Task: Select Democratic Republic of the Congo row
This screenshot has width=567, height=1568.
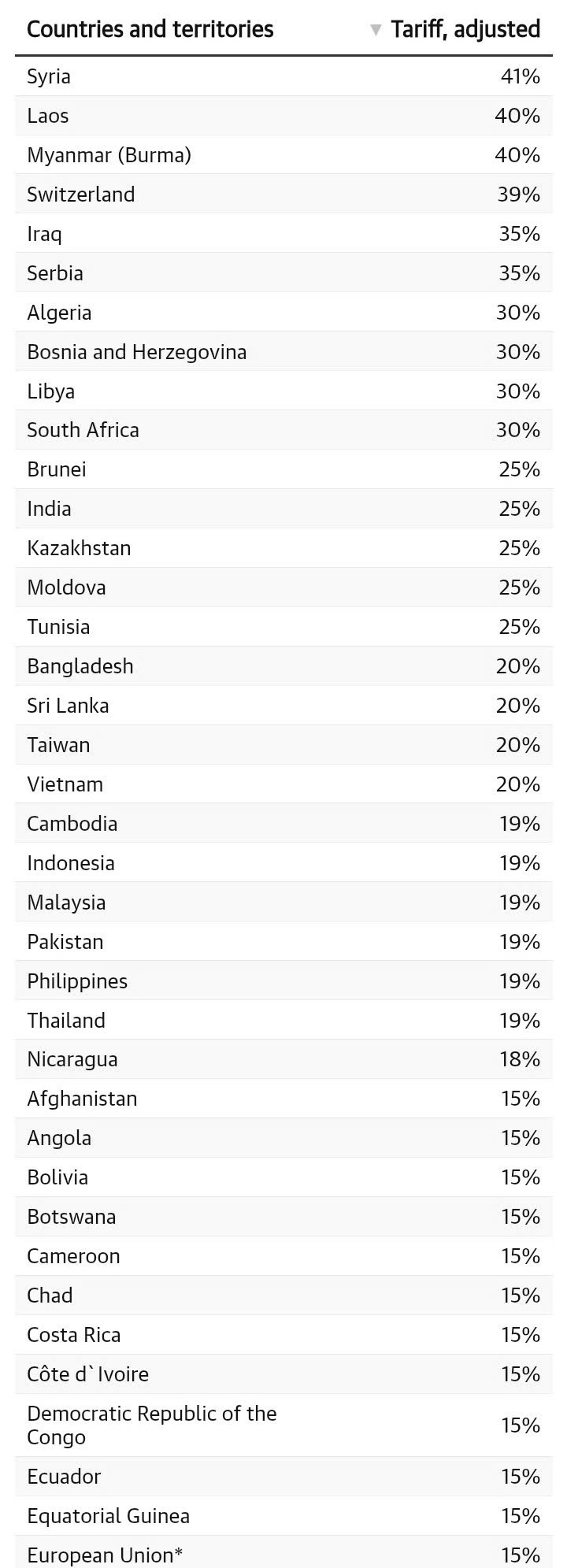Action: pos(283,1425)
